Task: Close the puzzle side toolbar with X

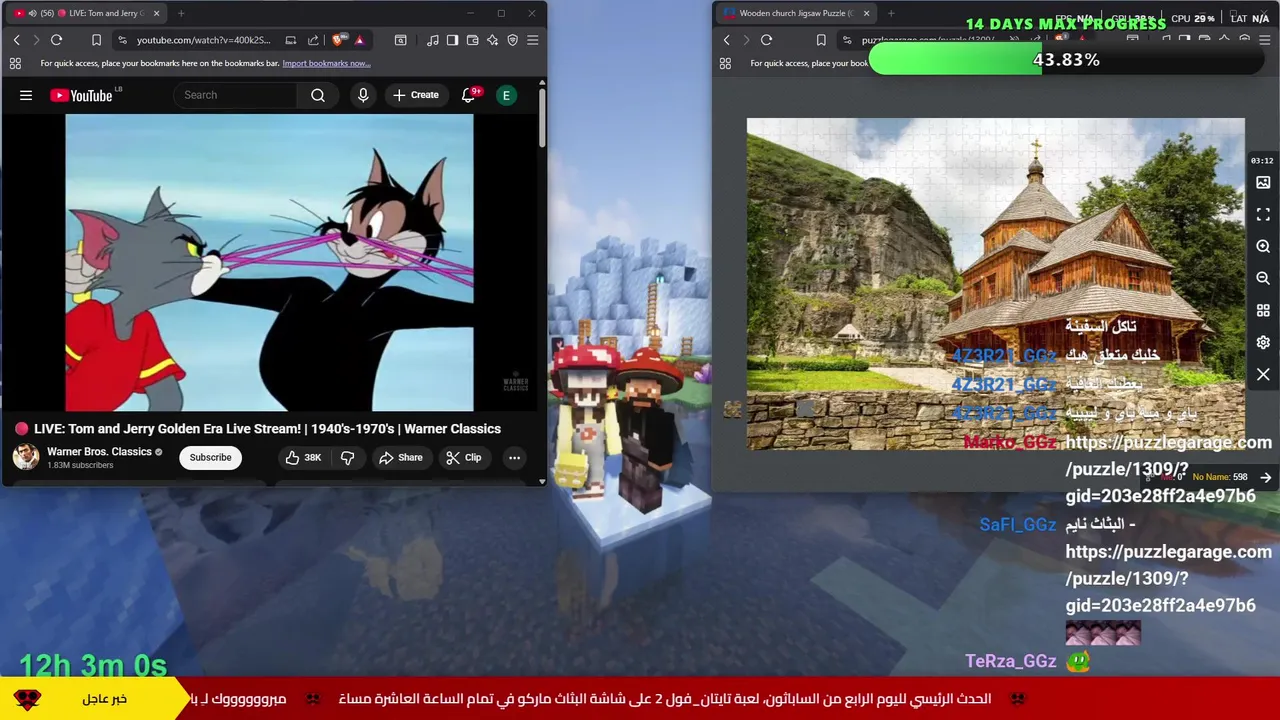Action: point(1263,375)
